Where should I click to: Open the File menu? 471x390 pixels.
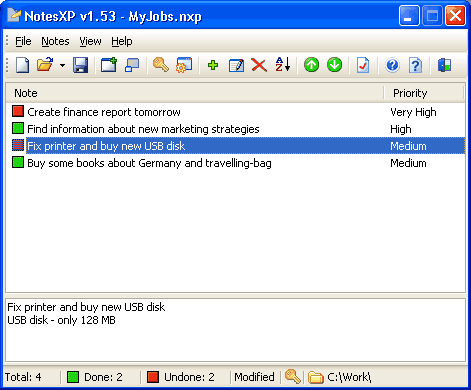point(23,41)
